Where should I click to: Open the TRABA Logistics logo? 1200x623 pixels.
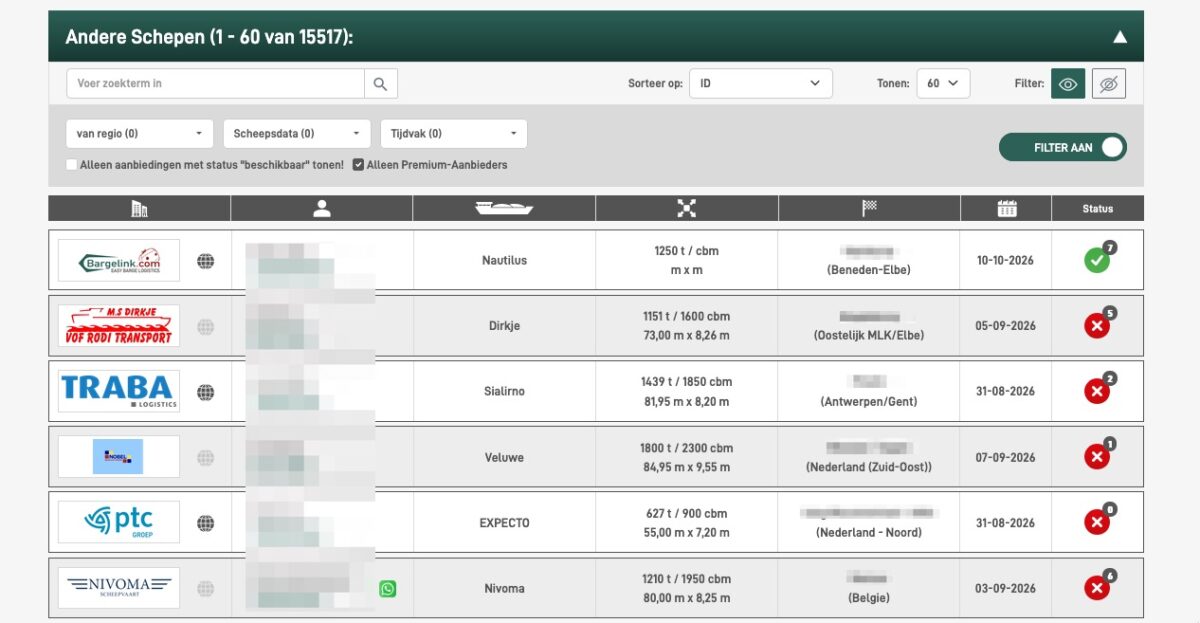click(119, 391)
